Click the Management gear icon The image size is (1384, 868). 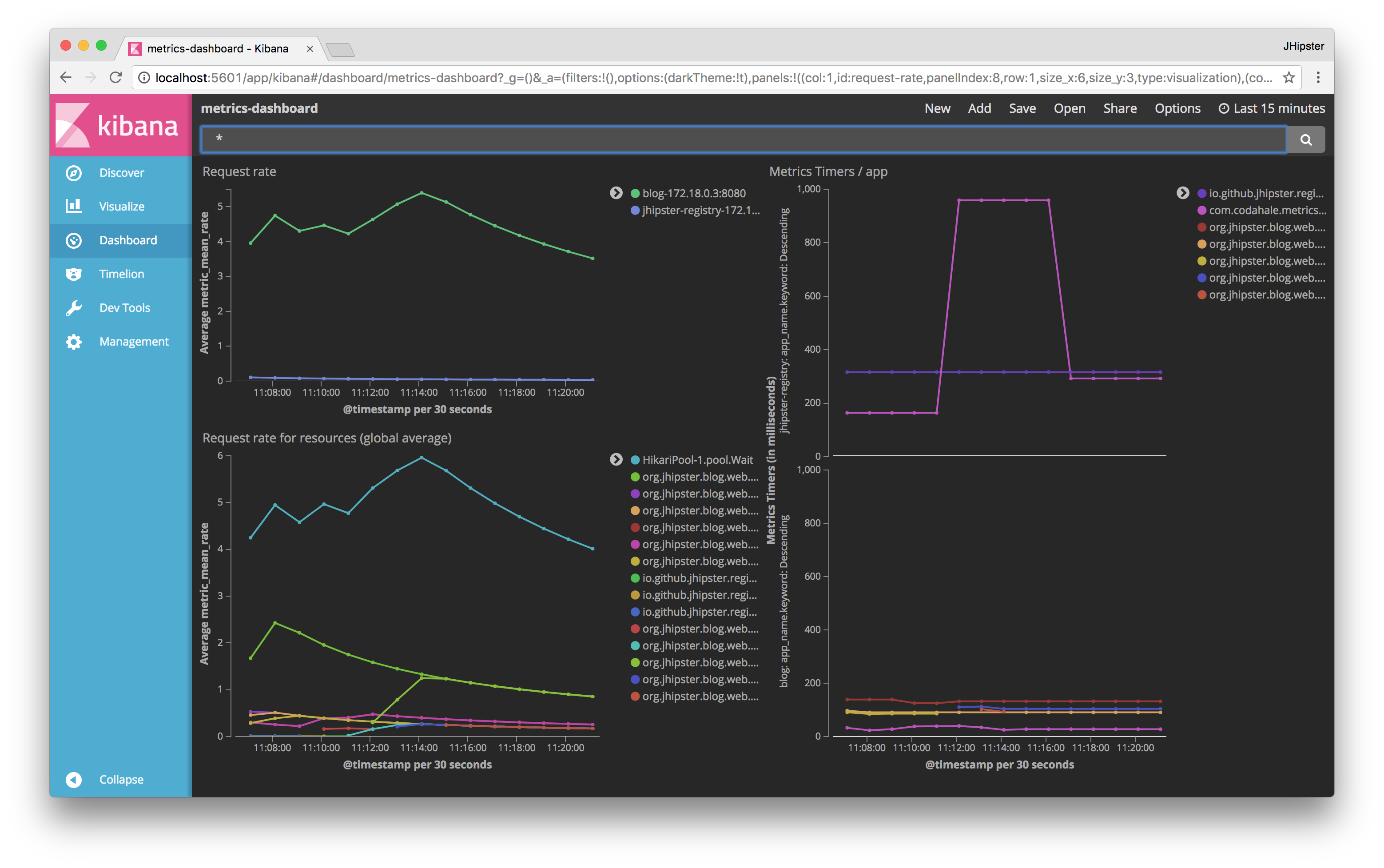tap(73, 342)
